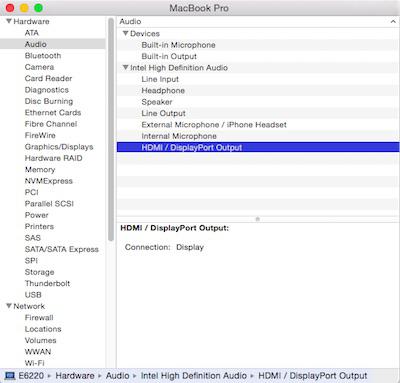This screenshot has height=383, width=400.
Task: Select SPI in sidebar
Action: coord(31,261)
